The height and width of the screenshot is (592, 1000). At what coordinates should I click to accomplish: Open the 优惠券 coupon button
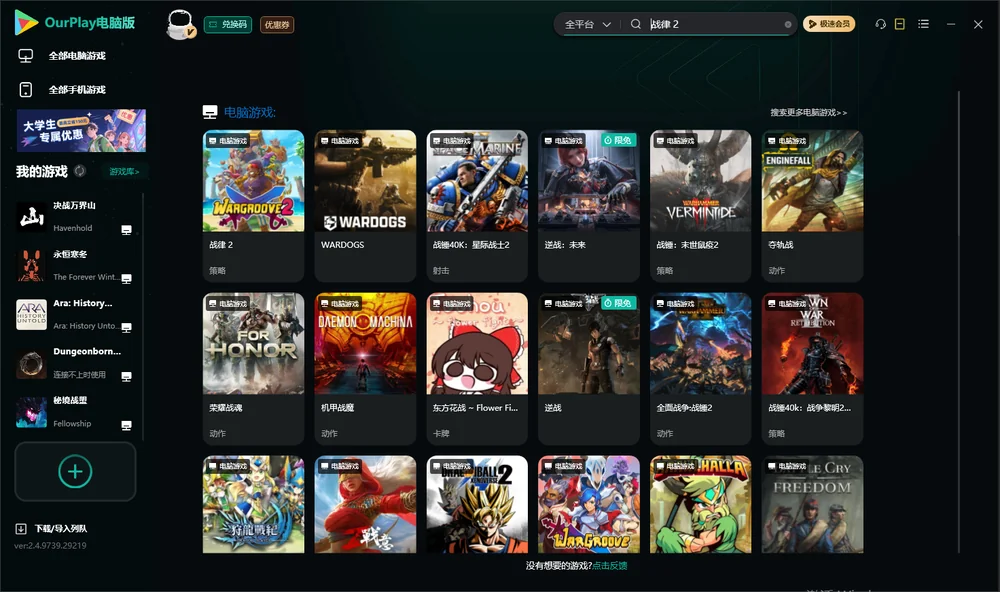coord(277,24)
